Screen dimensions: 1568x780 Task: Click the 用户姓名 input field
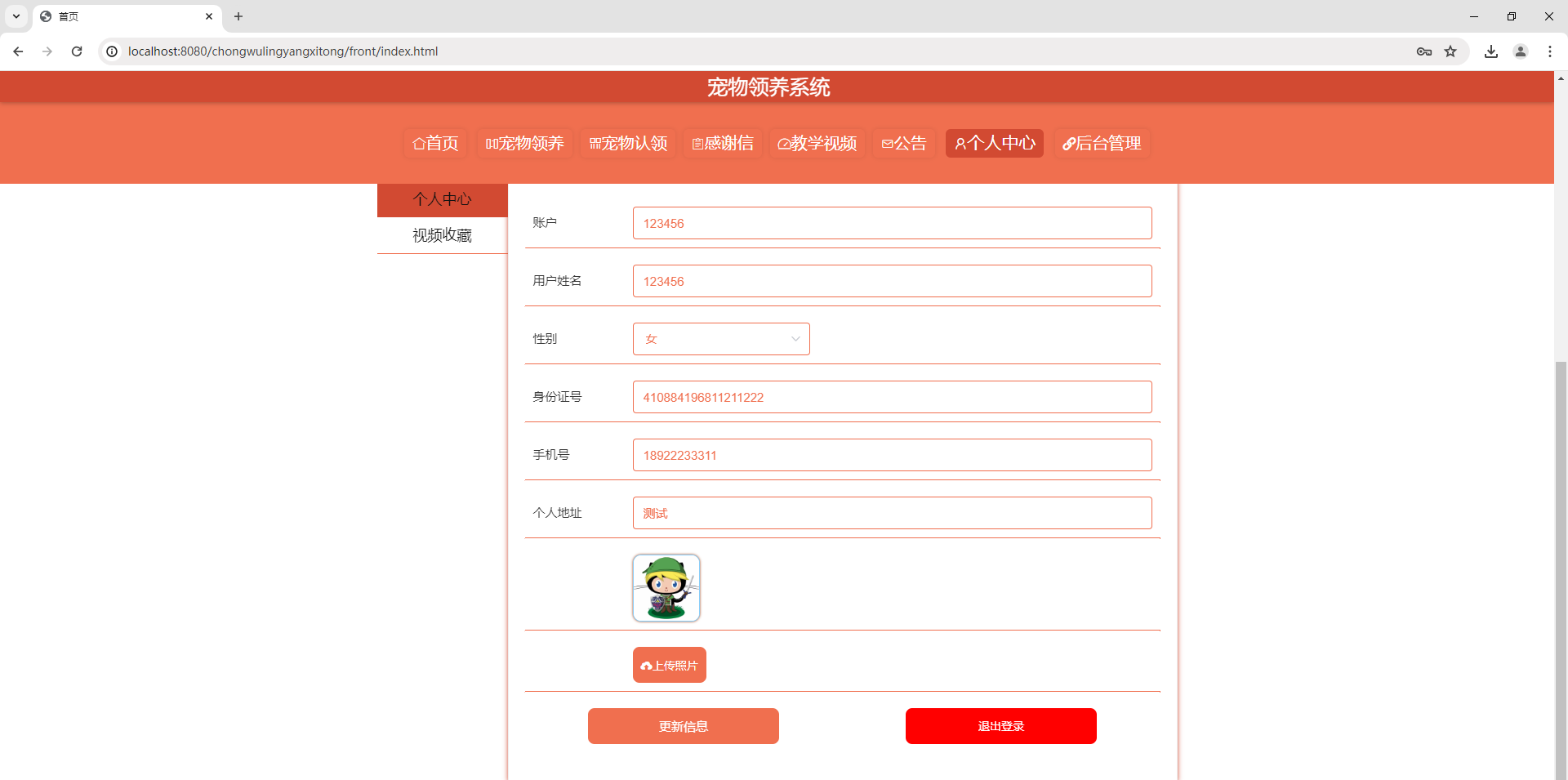point(893,281)
